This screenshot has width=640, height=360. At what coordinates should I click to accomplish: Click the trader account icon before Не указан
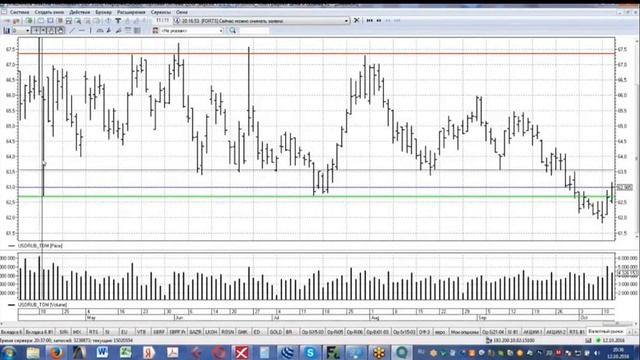(155, 31)
